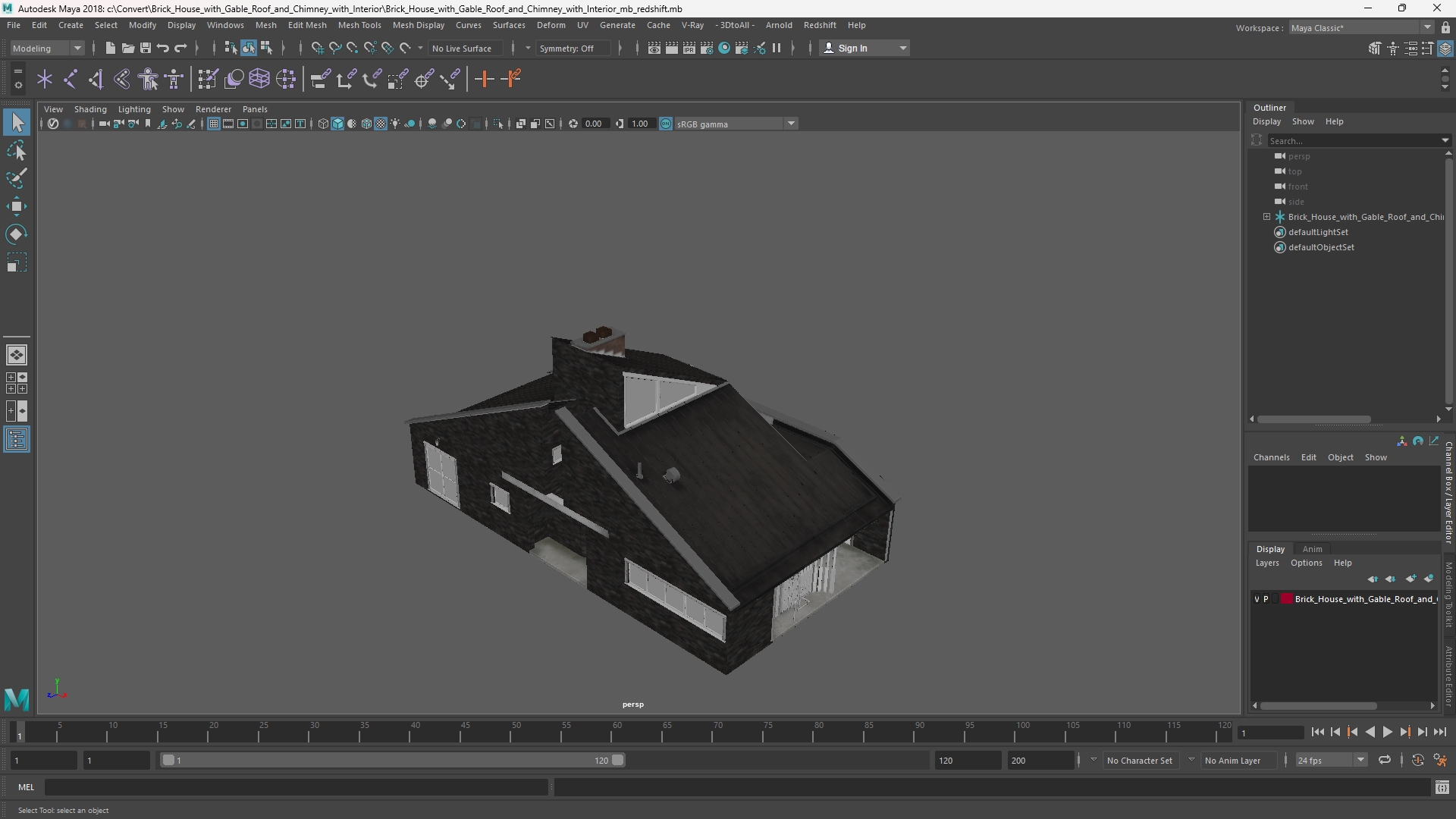This screenshot has width=1456, height=819.
Task: Click the red Brick_House layer color swatch
Action: [1287, 599]
